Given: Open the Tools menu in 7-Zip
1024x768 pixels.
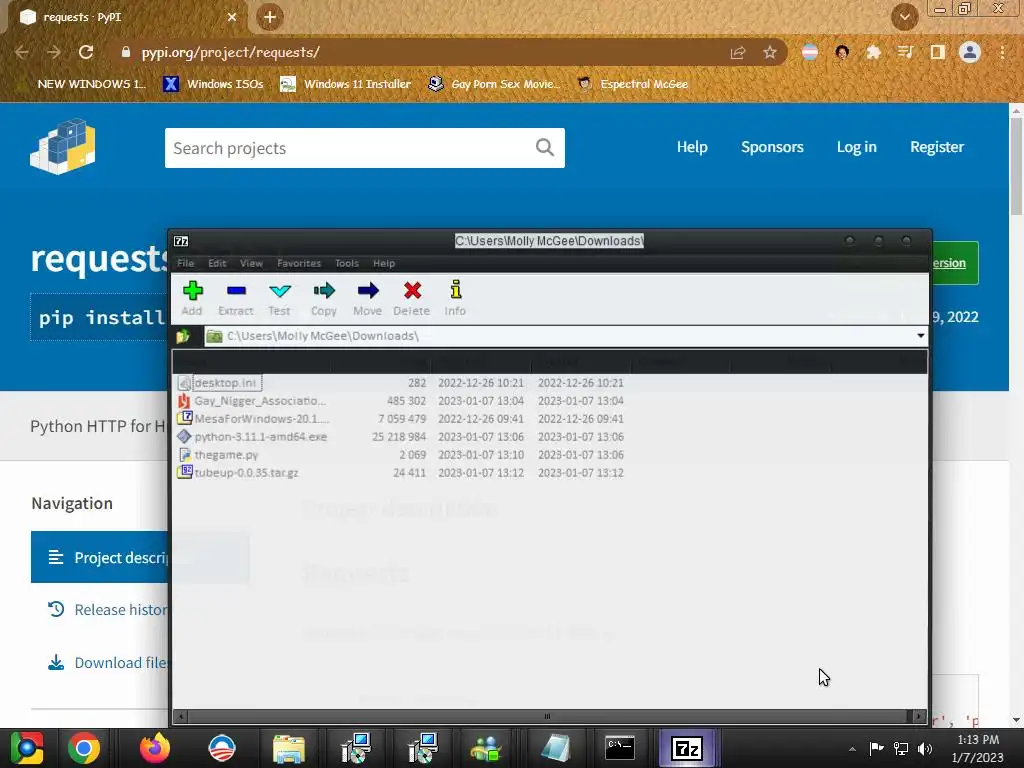Looking at the screenshot, I should pos(347,263).
